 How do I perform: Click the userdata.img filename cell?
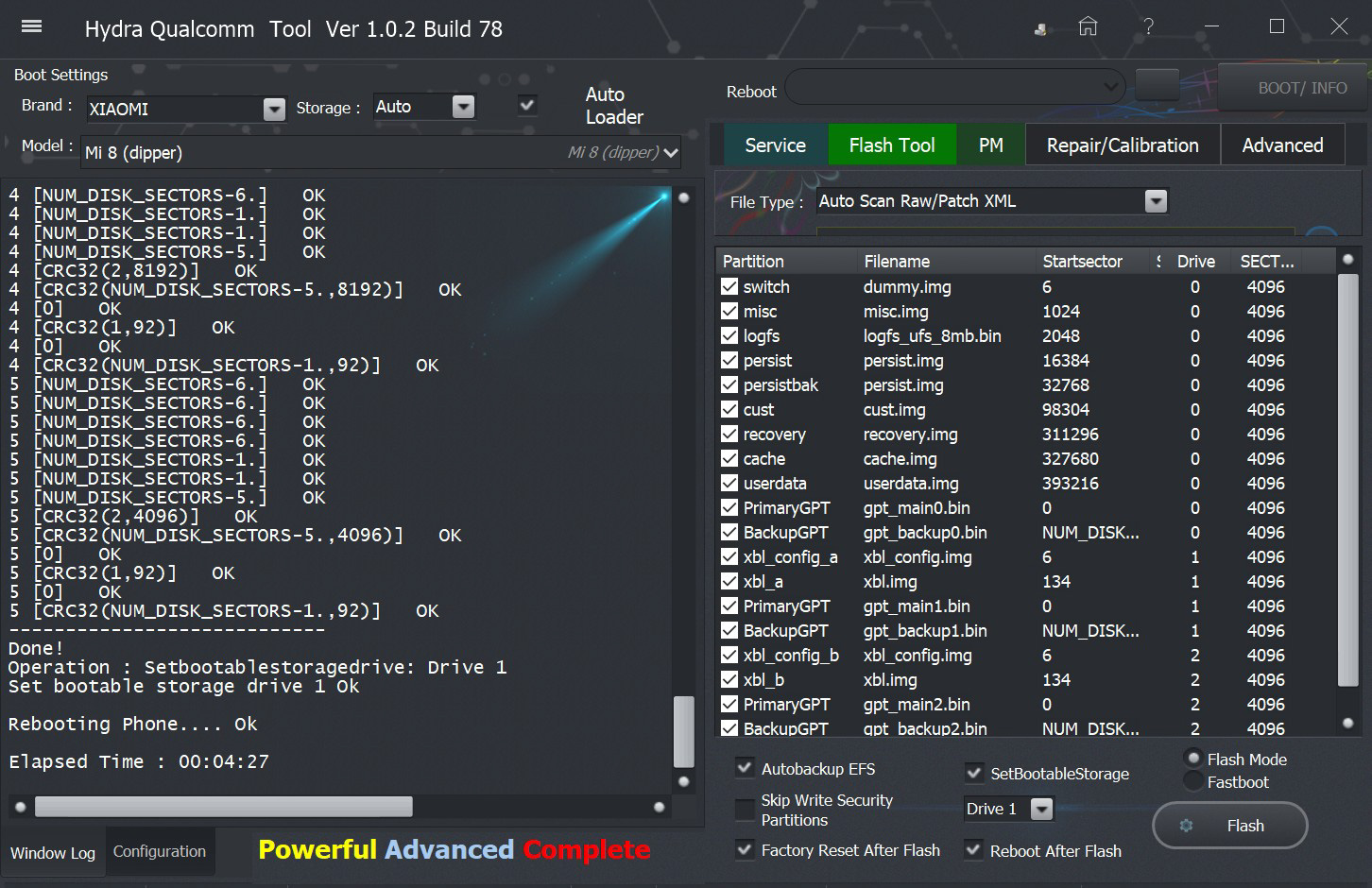911,483
